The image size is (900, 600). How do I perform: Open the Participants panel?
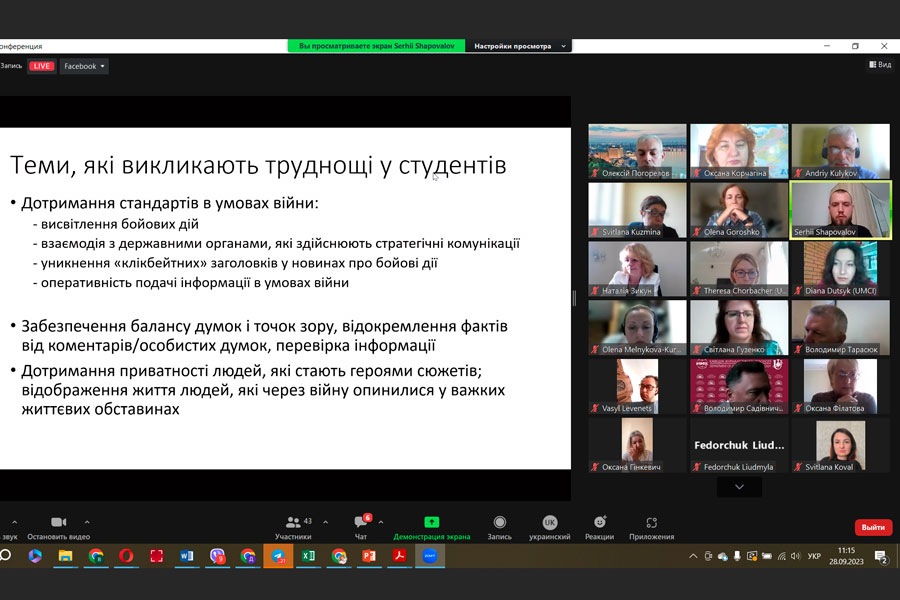pos(293,523)
